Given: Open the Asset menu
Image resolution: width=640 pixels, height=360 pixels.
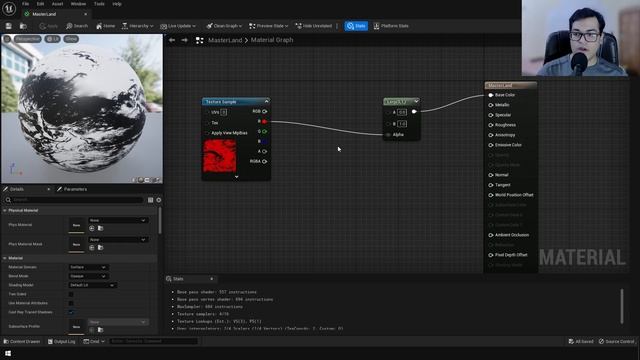Looking at the screenshot, I should point(57,4).
